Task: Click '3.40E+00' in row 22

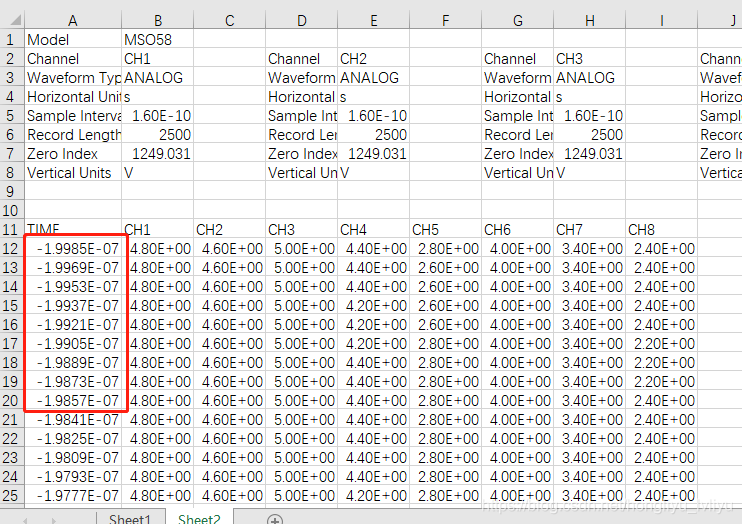Action: (589, 438)
